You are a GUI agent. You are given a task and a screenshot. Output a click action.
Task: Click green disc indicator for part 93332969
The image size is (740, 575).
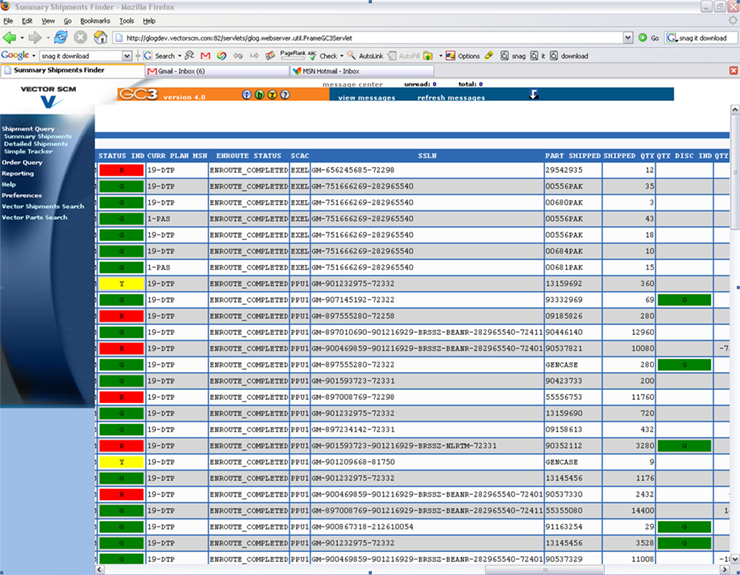[684, 300]
